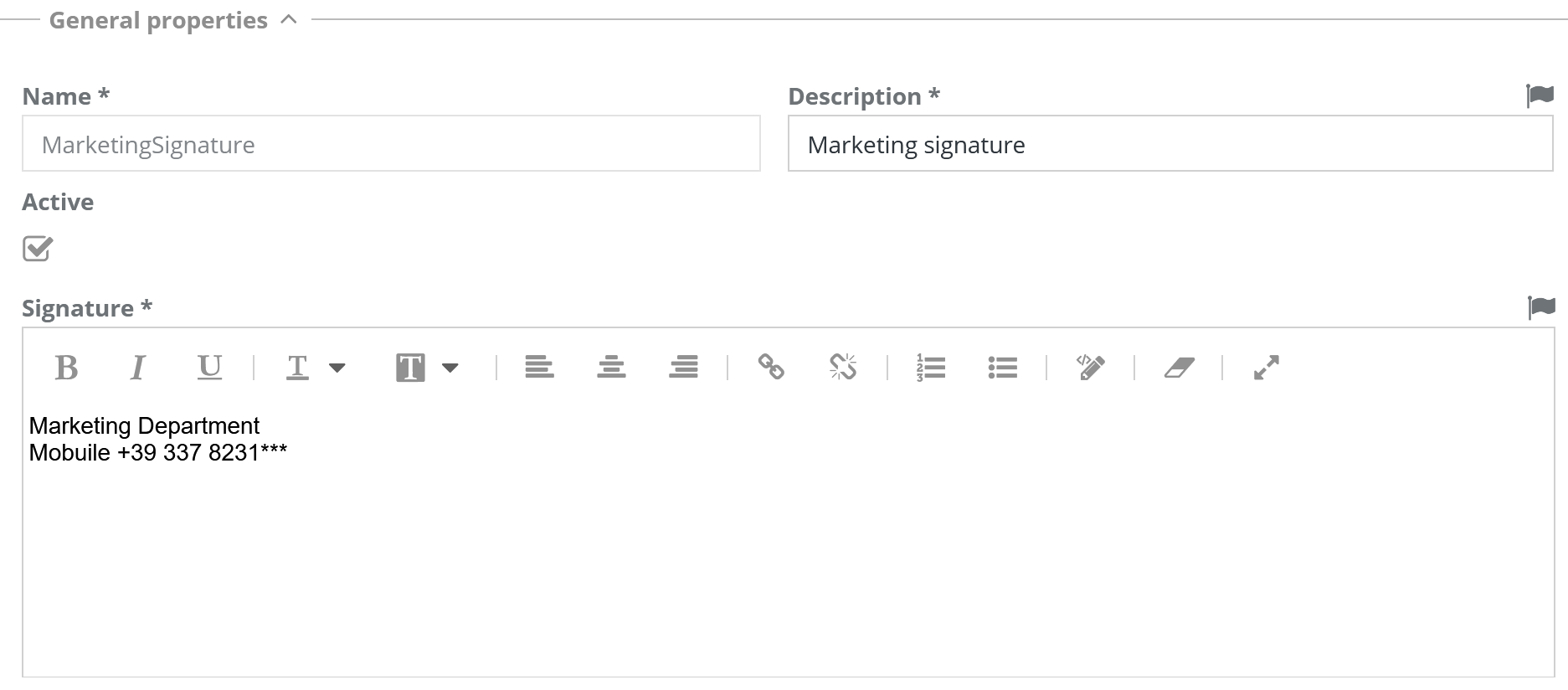Uncheck the Active checkbox

(x=38, y=249)
